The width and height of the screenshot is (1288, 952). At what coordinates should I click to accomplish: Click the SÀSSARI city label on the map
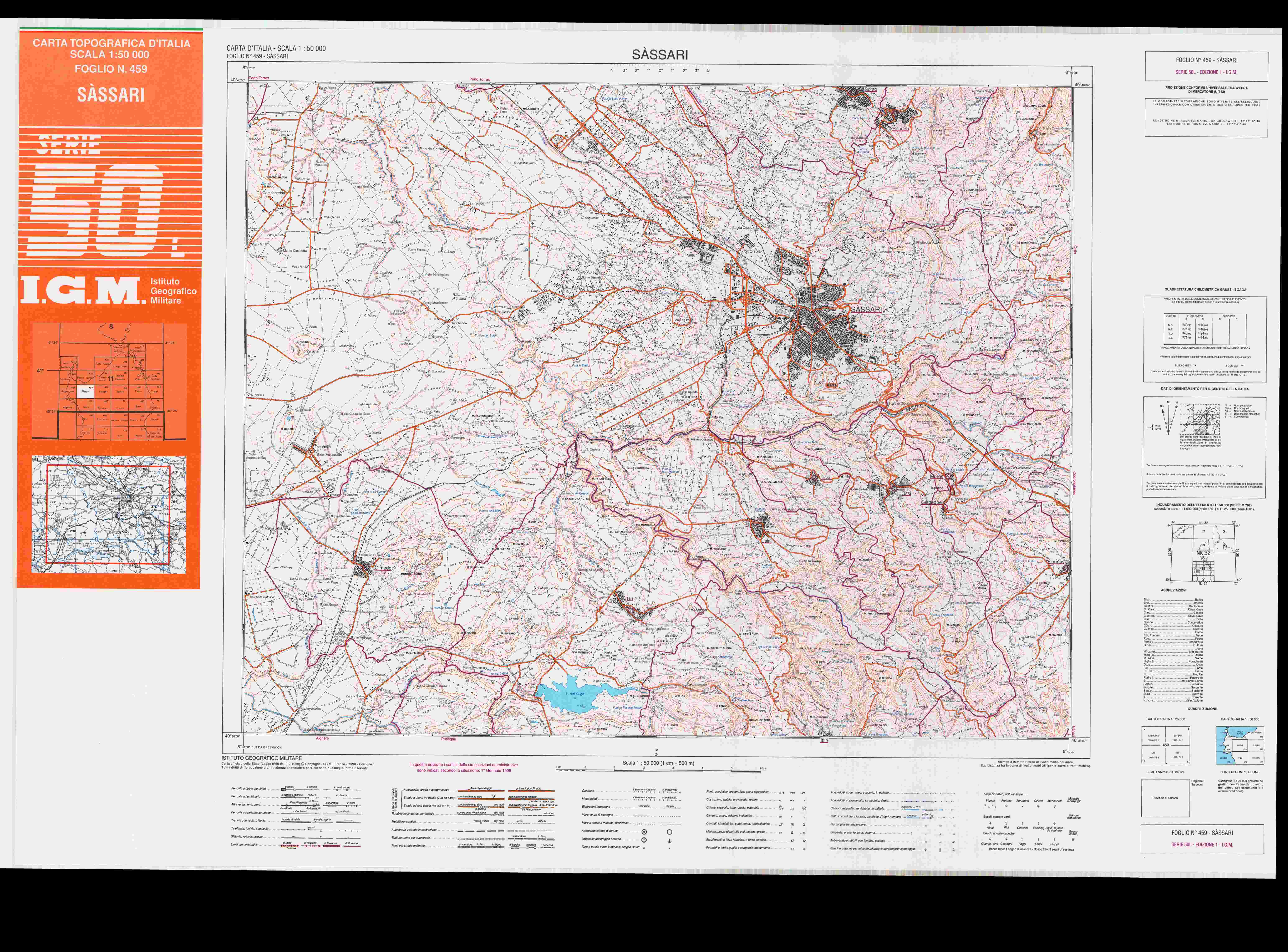[866, 309]
